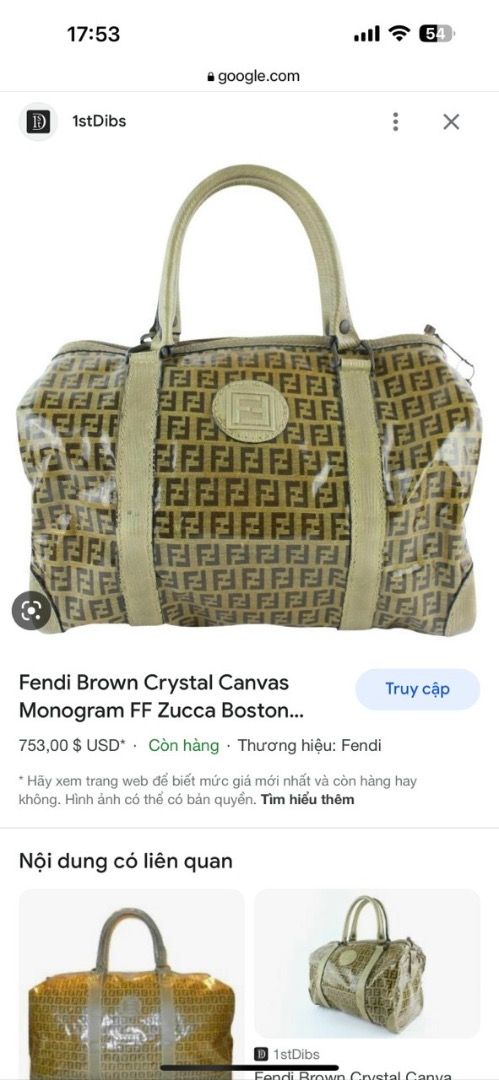The width and height of the screenshot is (499, 1080).
Task: Click the Truy cập button
Action: [418, 689]
